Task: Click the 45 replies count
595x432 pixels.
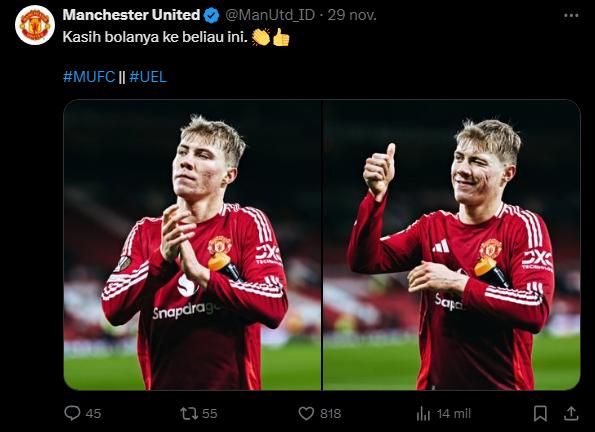Action: coord(93,413)
